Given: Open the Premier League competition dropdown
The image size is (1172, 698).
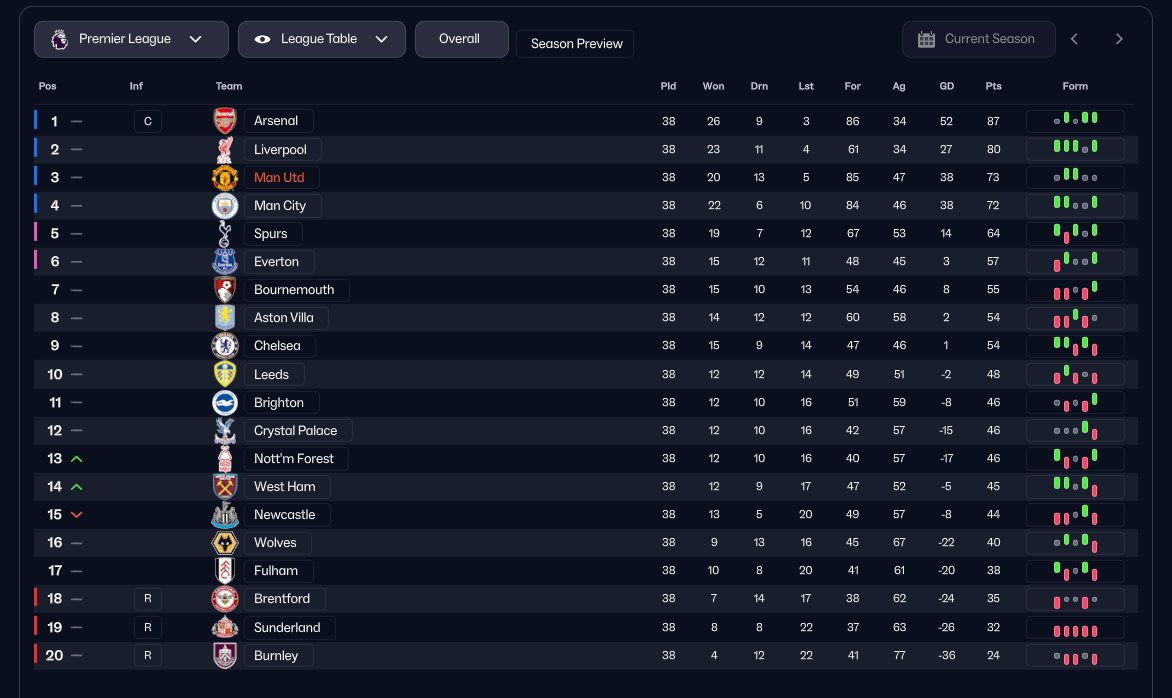Looking at the screenshot, I should pos(131,39).
